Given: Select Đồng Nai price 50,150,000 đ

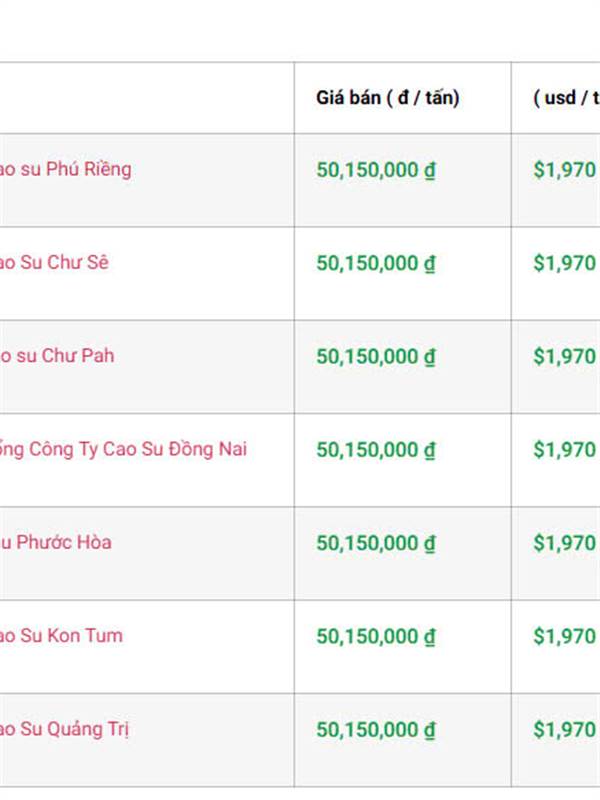Looking at the screenshot, I should coord(376,450).
